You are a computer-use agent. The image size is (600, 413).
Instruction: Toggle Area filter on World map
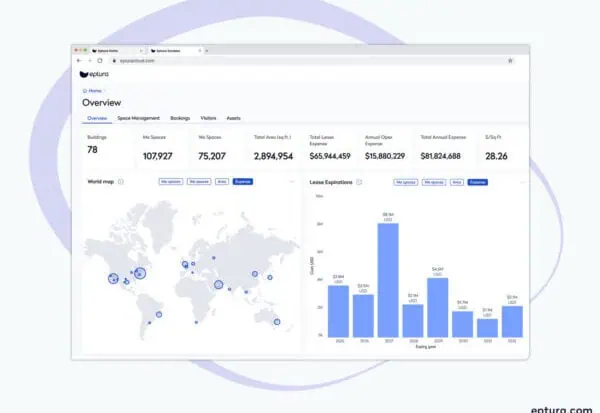(222, 181)
